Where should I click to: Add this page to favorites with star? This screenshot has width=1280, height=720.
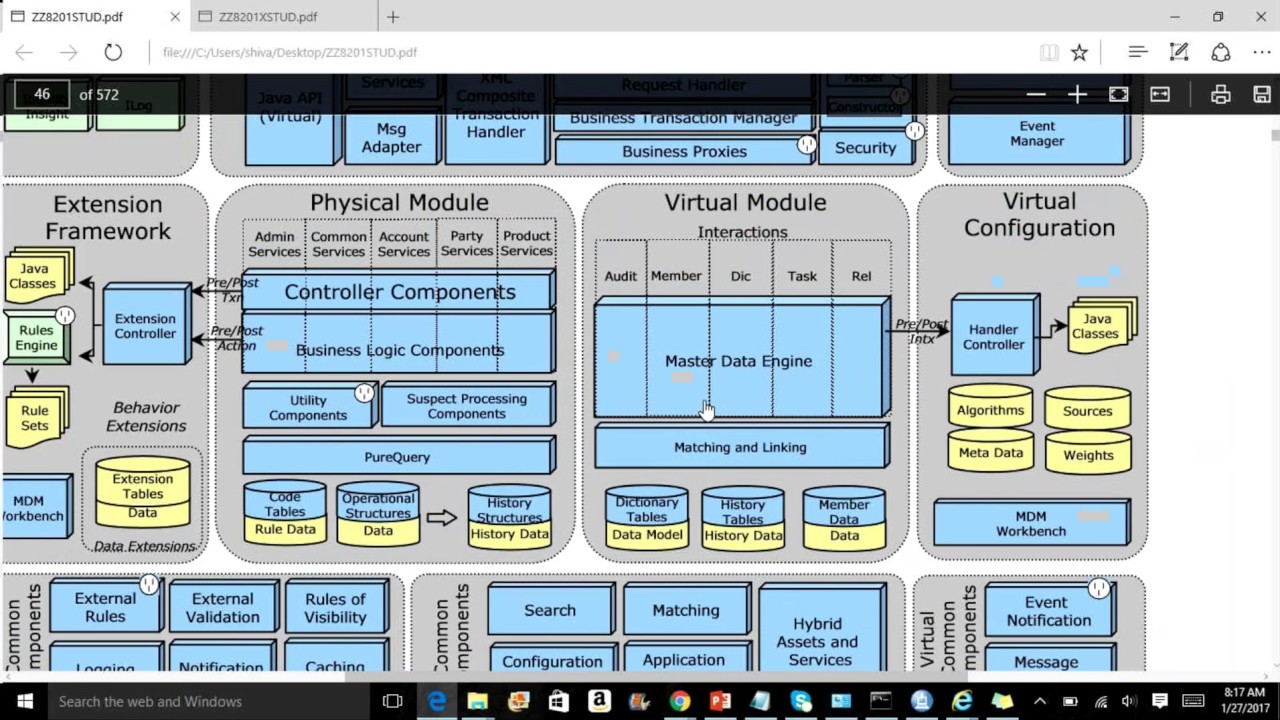(1079, 52)
